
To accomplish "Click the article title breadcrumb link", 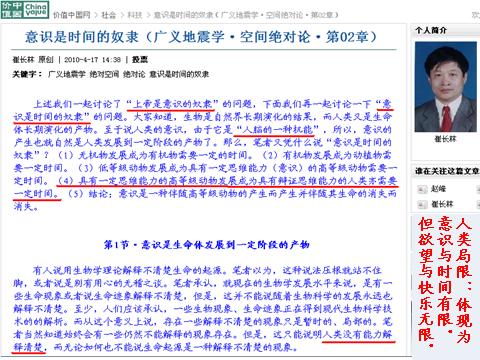I will click(246, 15).
